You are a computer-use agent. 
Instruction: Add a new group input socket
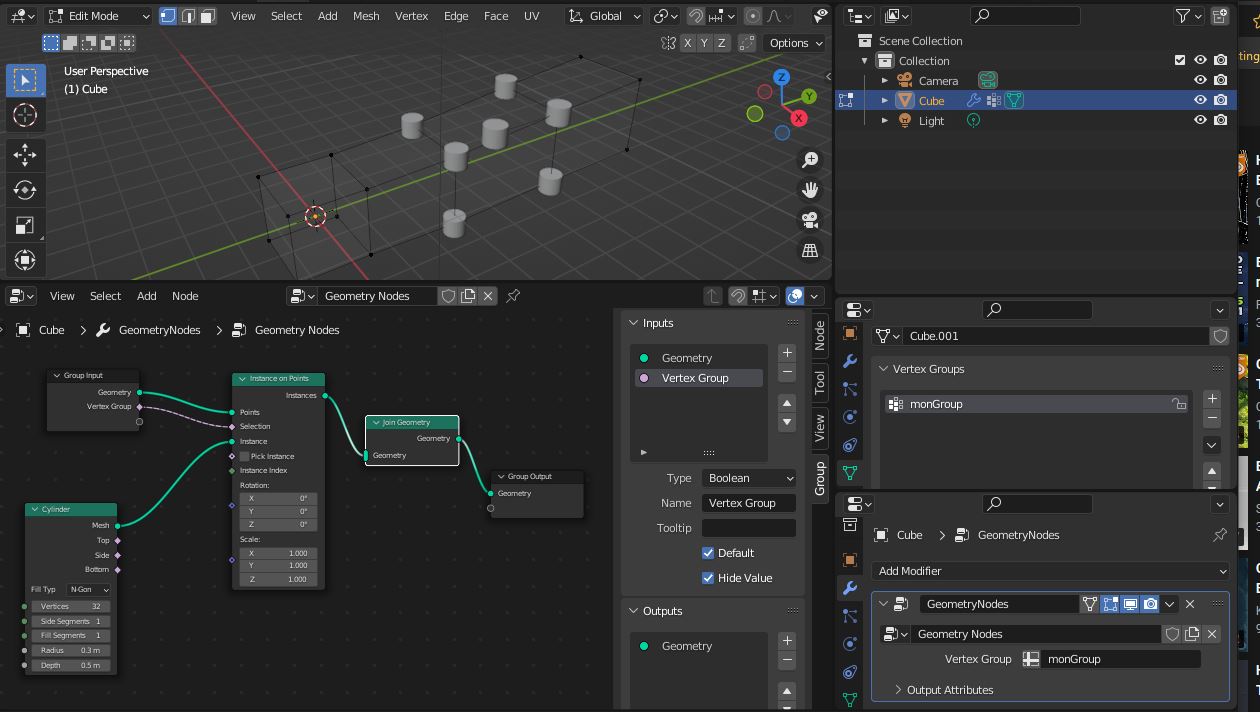(x=787, y=352)
